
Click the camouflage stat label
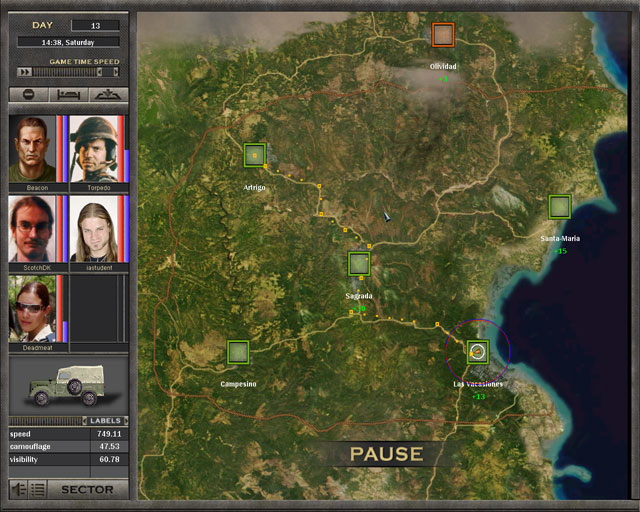click(x=30, y=446)
